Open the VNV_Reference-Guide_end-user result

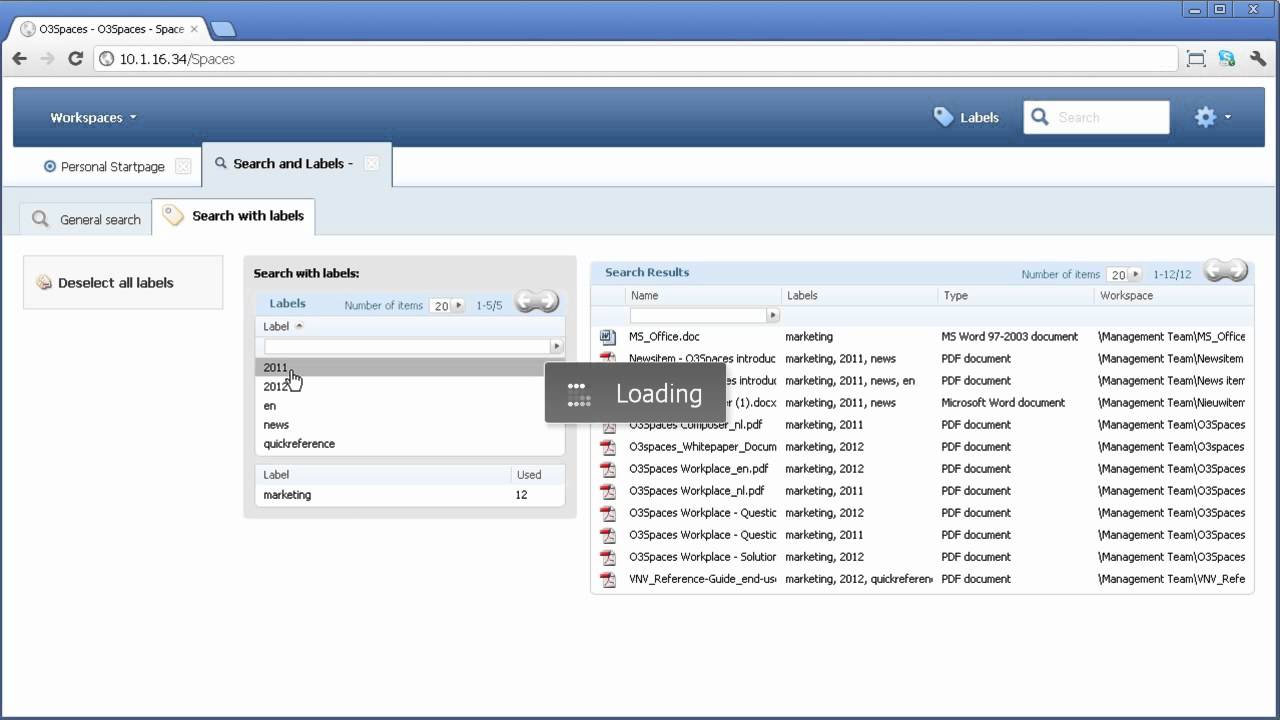click(702, 579)
